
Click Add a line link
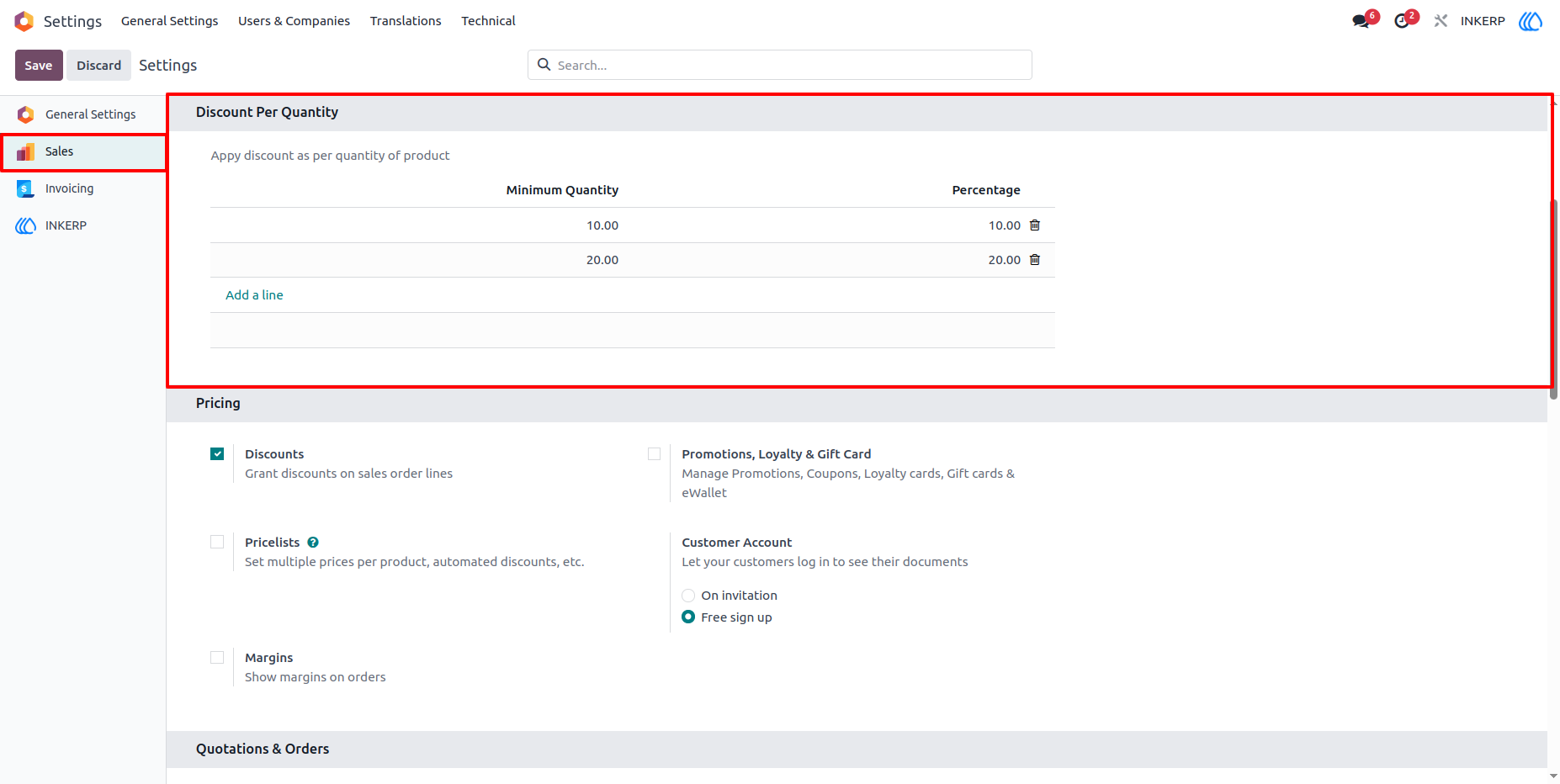(x=254, y=295)
